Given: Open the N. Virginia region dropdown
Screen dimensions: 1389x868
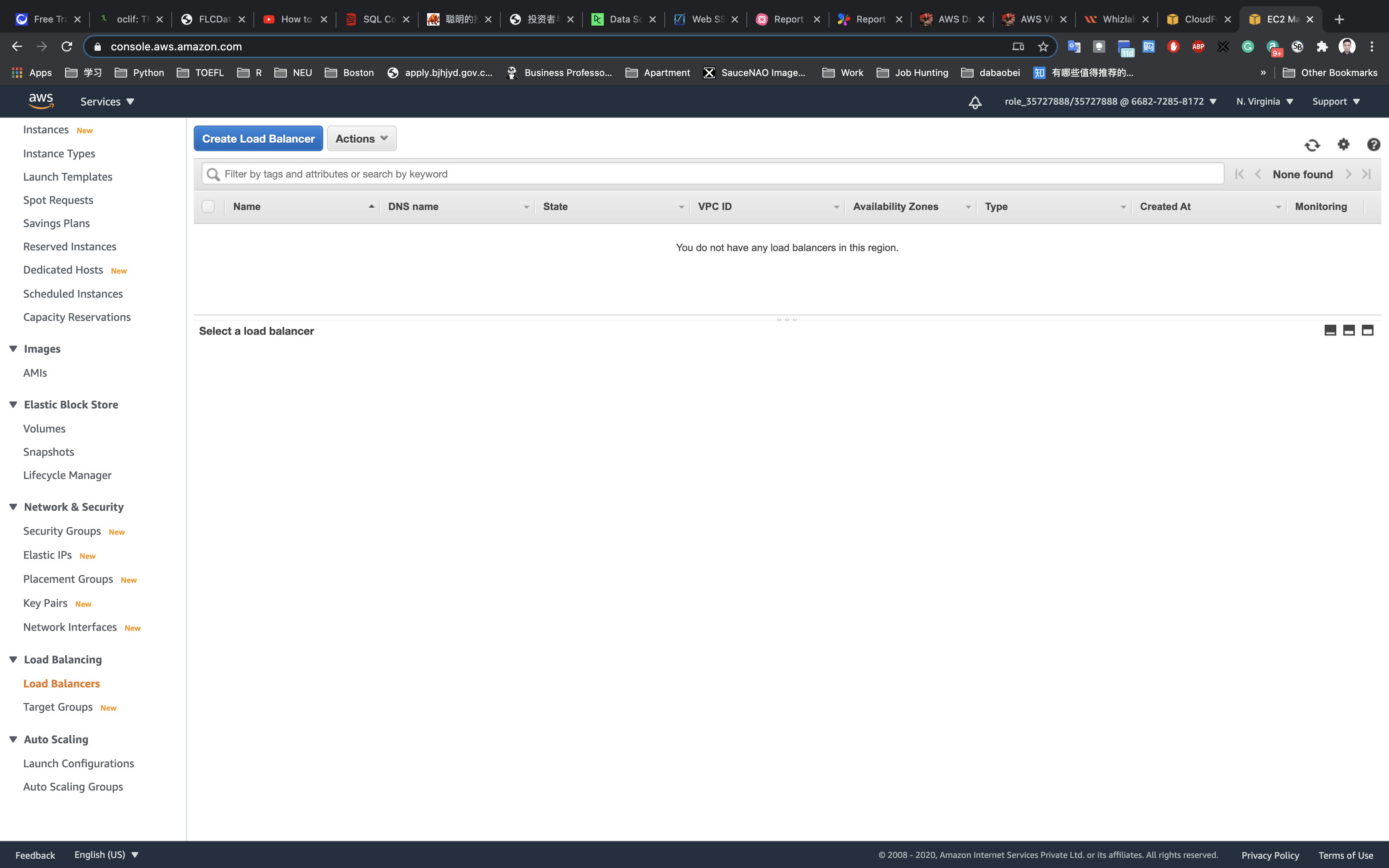Looking at the screenshot, I should point(1265,102).
